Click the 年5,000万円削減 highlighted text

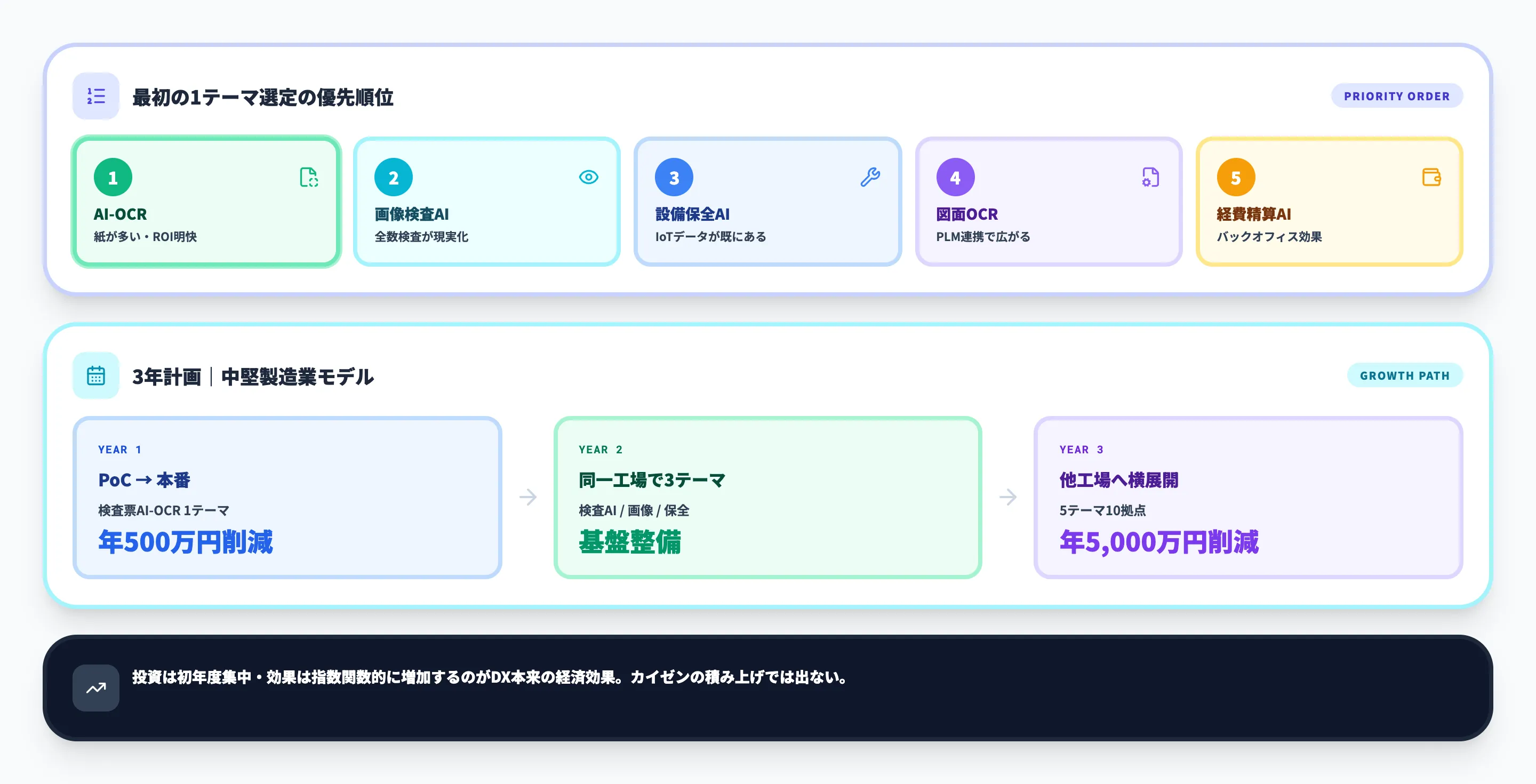point(1159,542)
